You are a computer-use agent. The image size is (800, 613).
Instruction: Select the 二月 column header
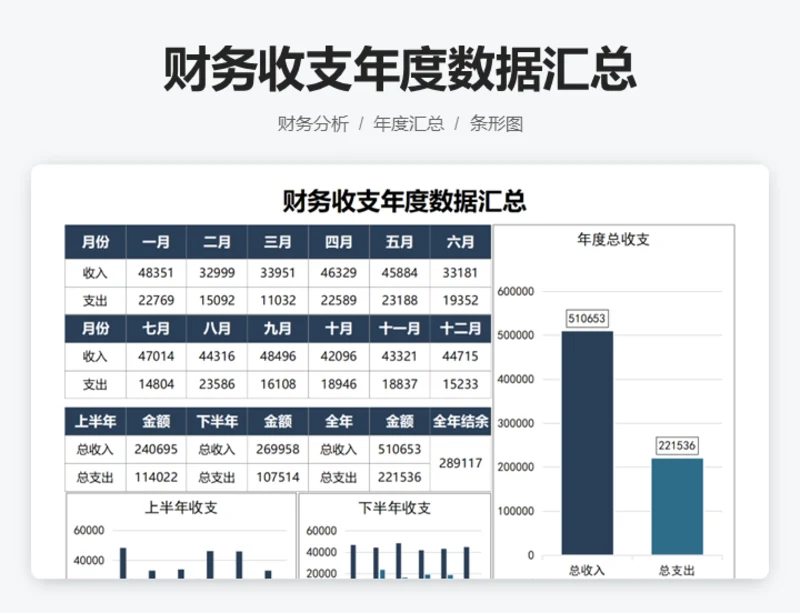tap(217, 242)
